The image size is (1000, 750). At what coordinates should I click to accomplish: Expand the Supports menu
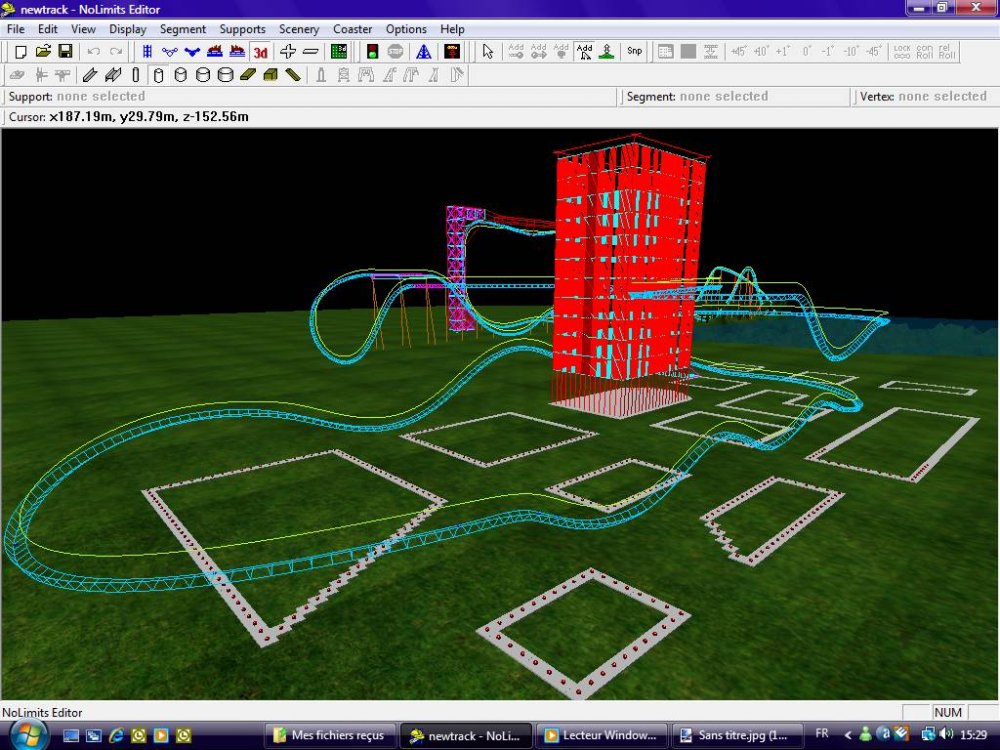(242, 29)
